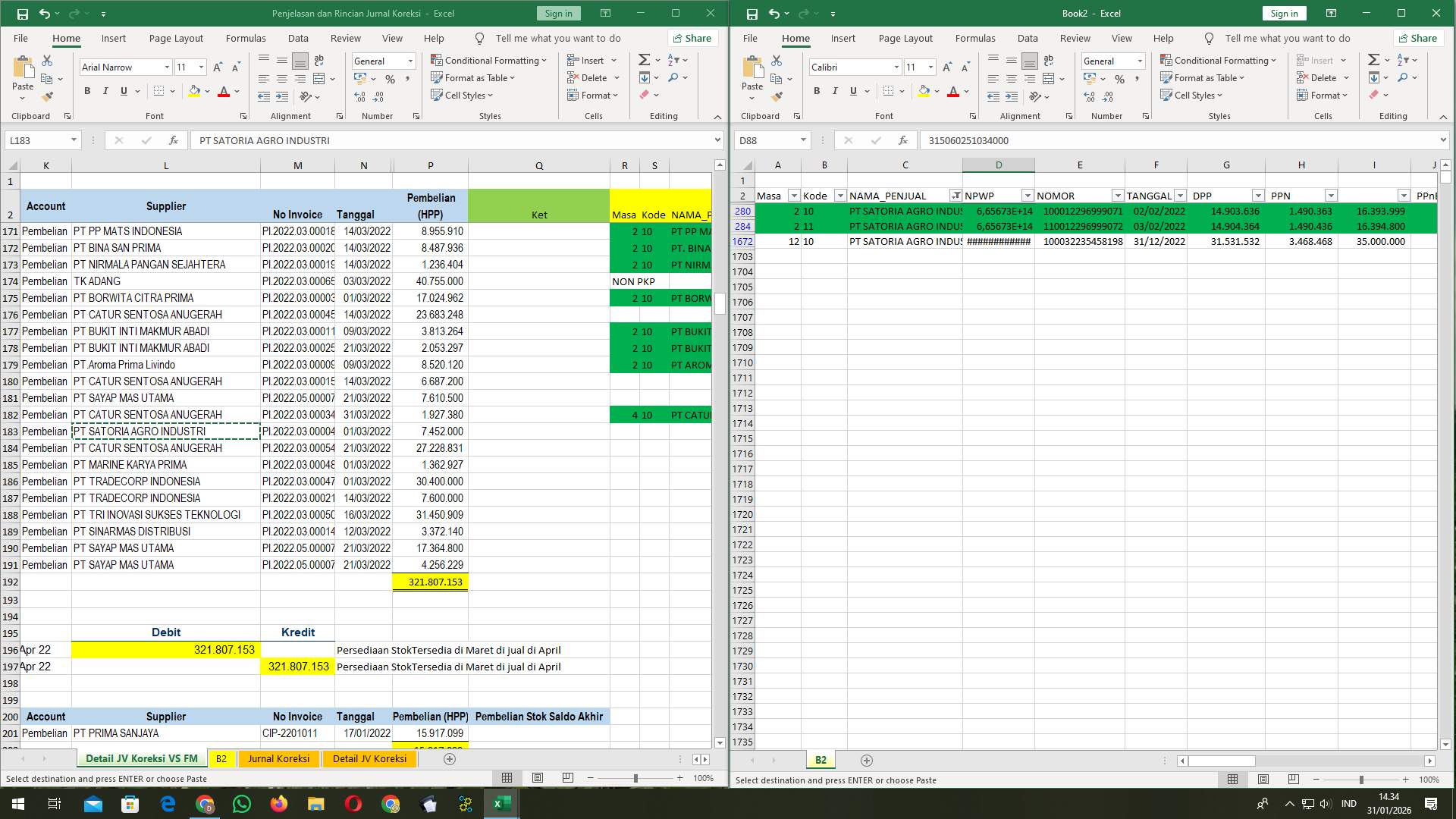Open the Font Color dropdown arrow
Screen dimensions: 1456x819
237,92
